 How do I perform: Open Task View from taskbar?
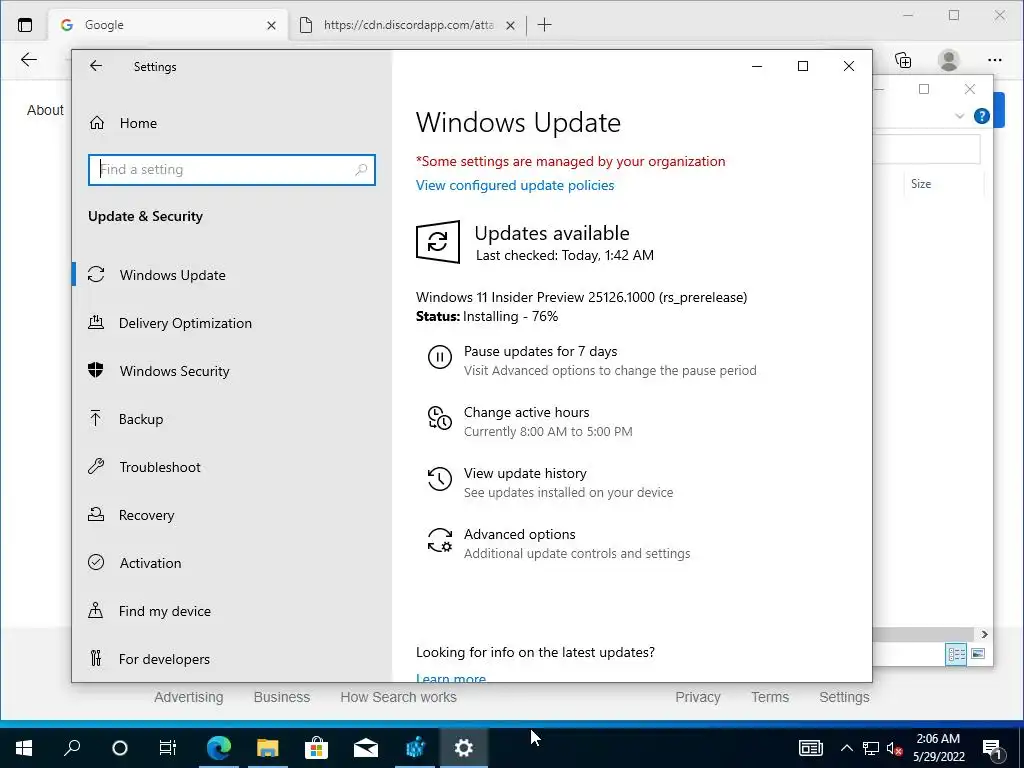pos(167,748)
